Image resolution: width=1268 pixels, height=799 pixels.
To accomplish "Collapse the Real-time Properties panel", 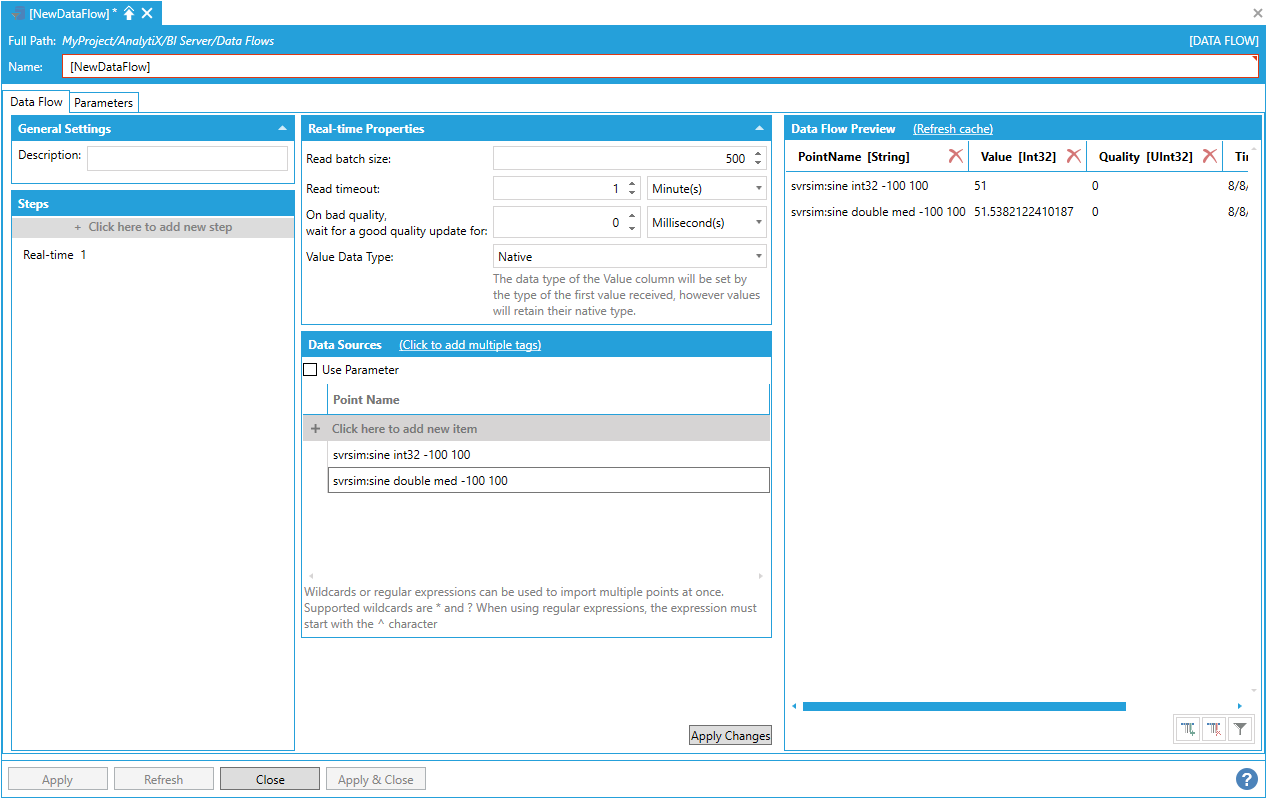I will [x=759, y=129].
